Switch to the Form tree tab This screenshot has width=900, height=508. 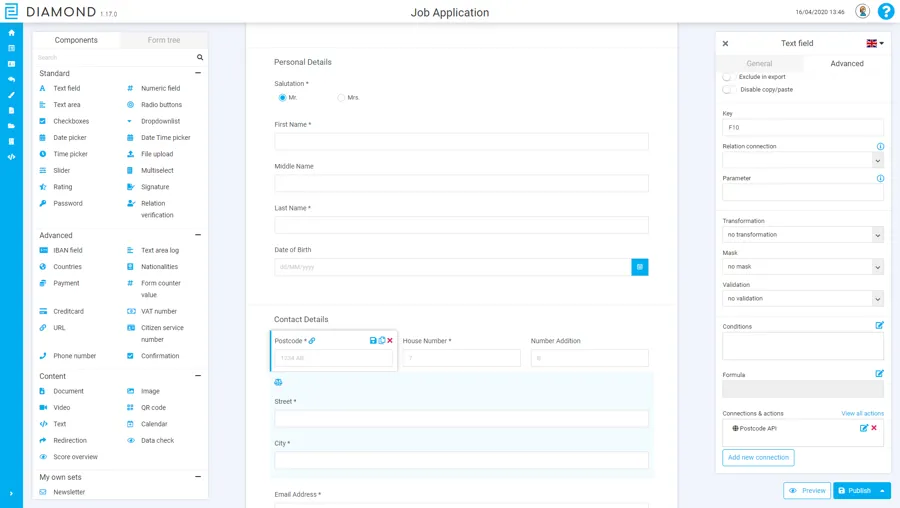pyautogui.click(x=164, y=40)
